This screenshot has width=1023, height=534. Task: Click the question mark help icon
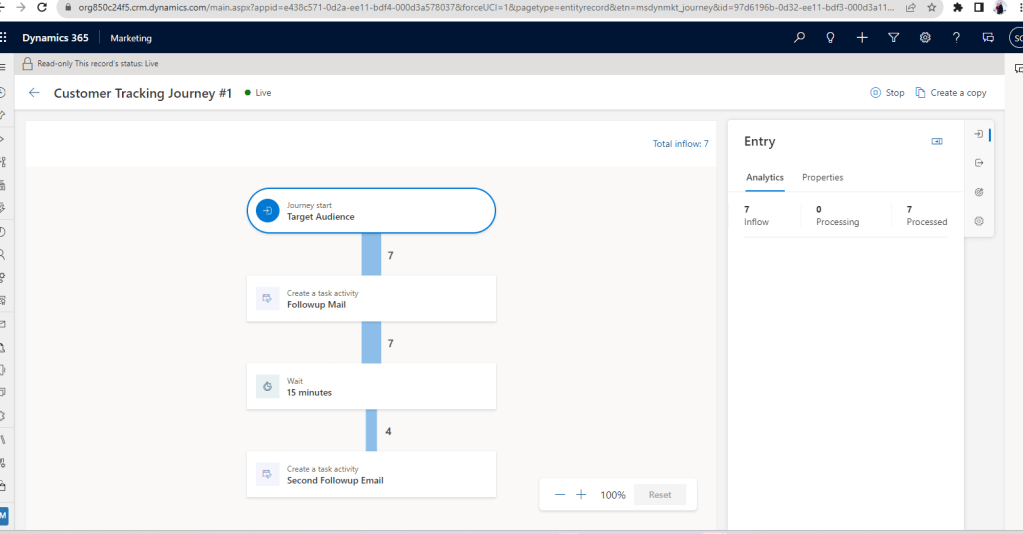pos(956,37)
